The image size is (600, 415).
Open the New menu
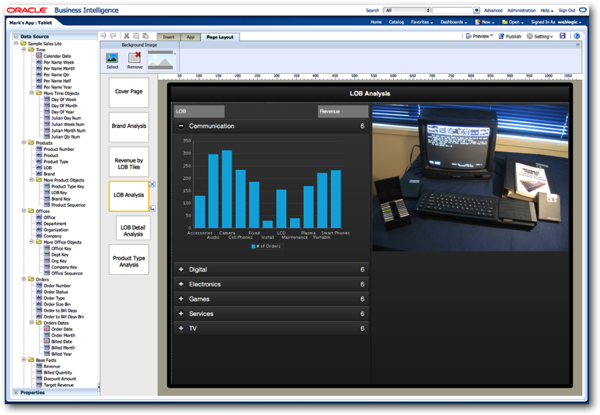[484, 22]
